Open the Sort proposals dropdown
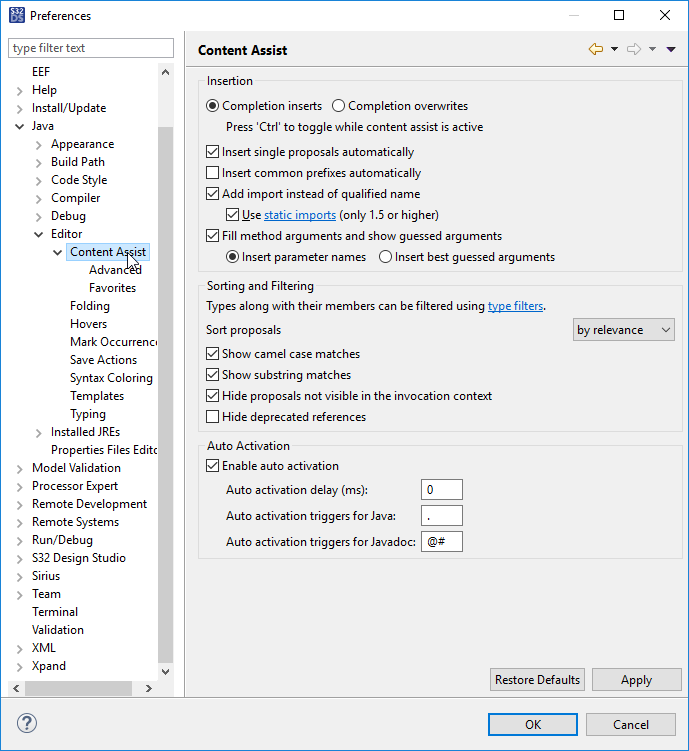 (624, 330)
